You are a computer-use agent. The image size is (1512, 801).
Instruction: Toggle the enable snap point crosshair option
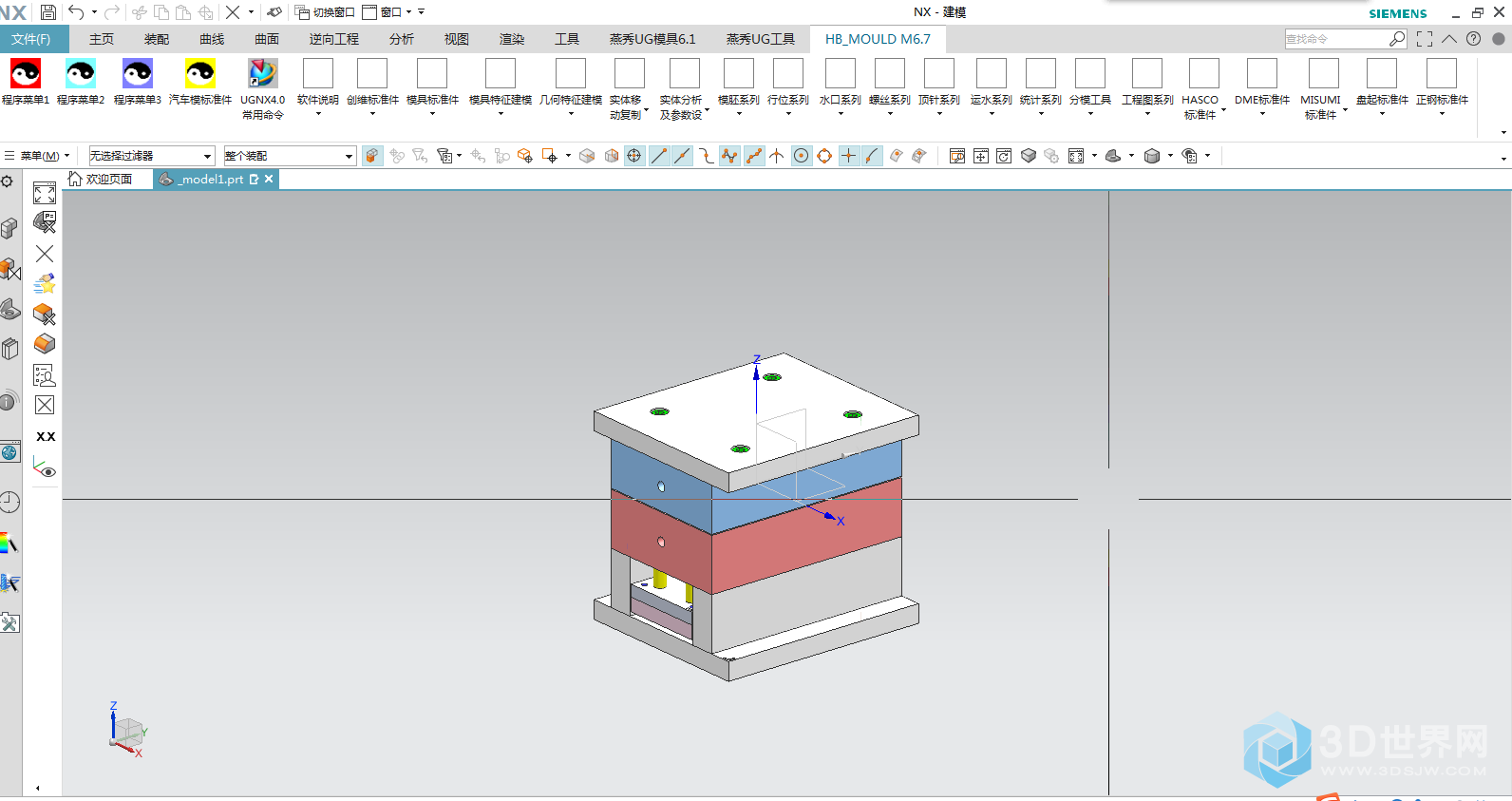tap(634, 156)
